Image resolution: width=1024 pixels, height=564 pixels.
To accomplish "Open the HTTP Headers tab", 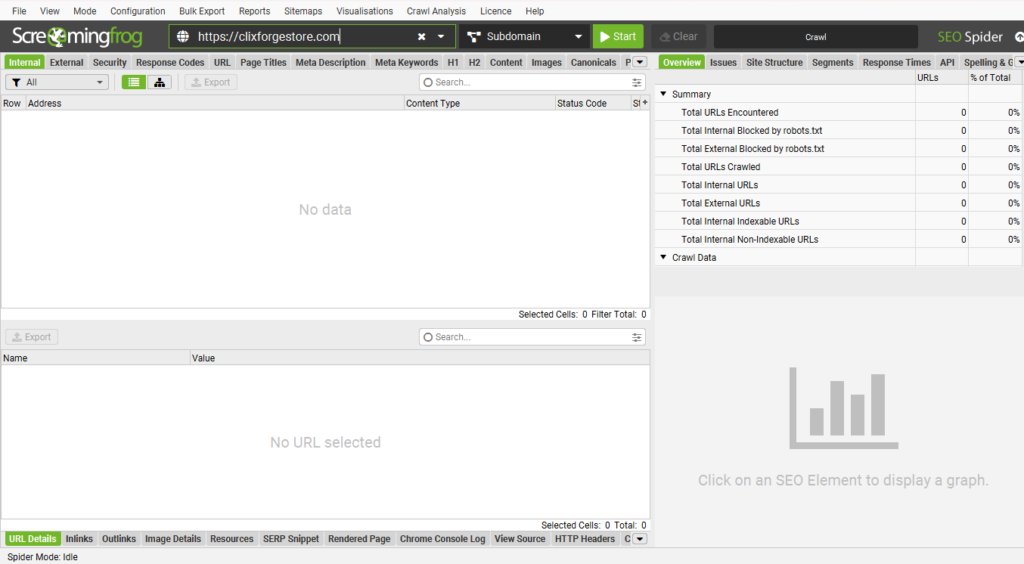I will (x=584, y=539).
